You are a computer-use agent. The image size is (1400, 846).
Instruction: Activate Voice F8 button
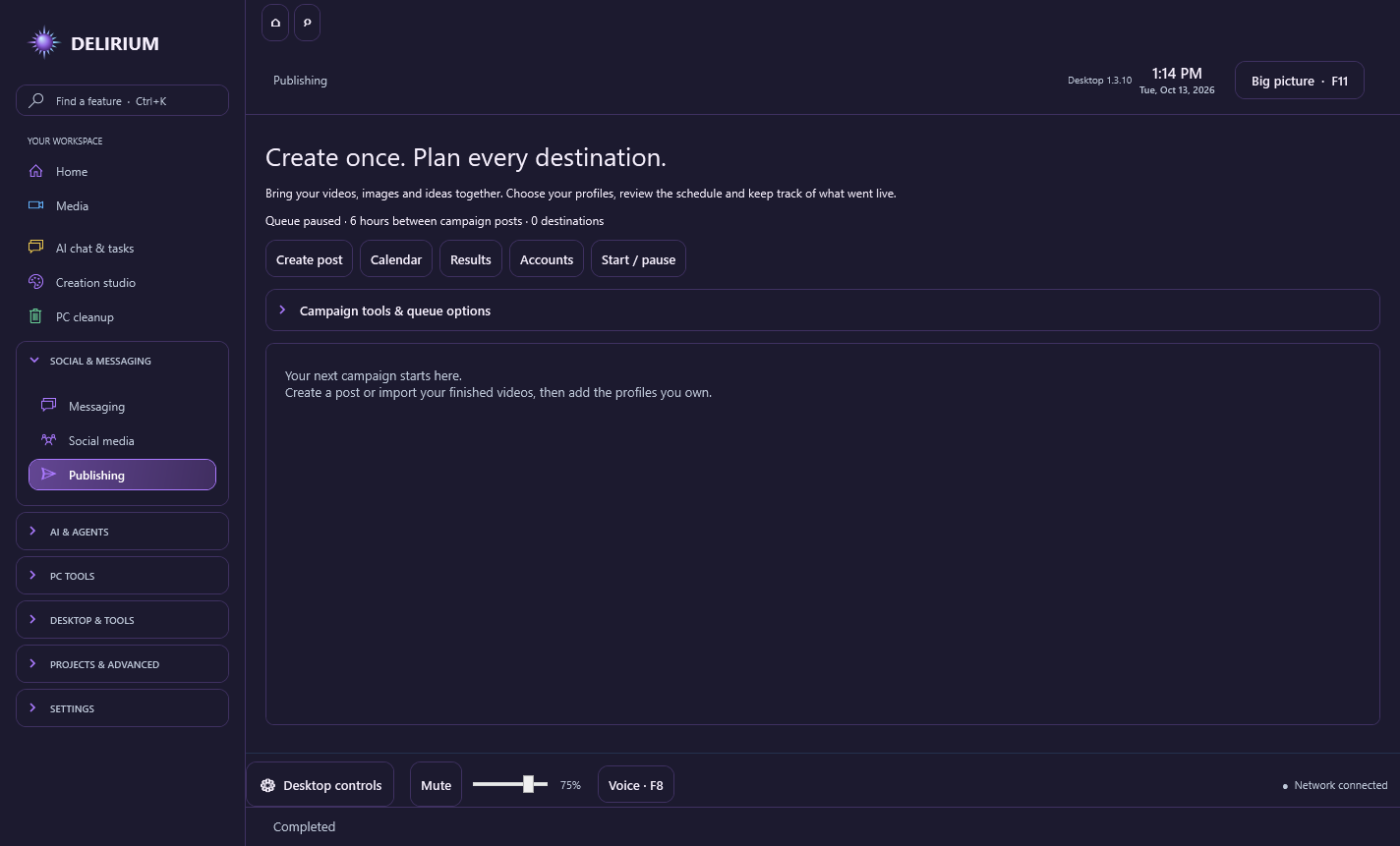tap(635, 784)
